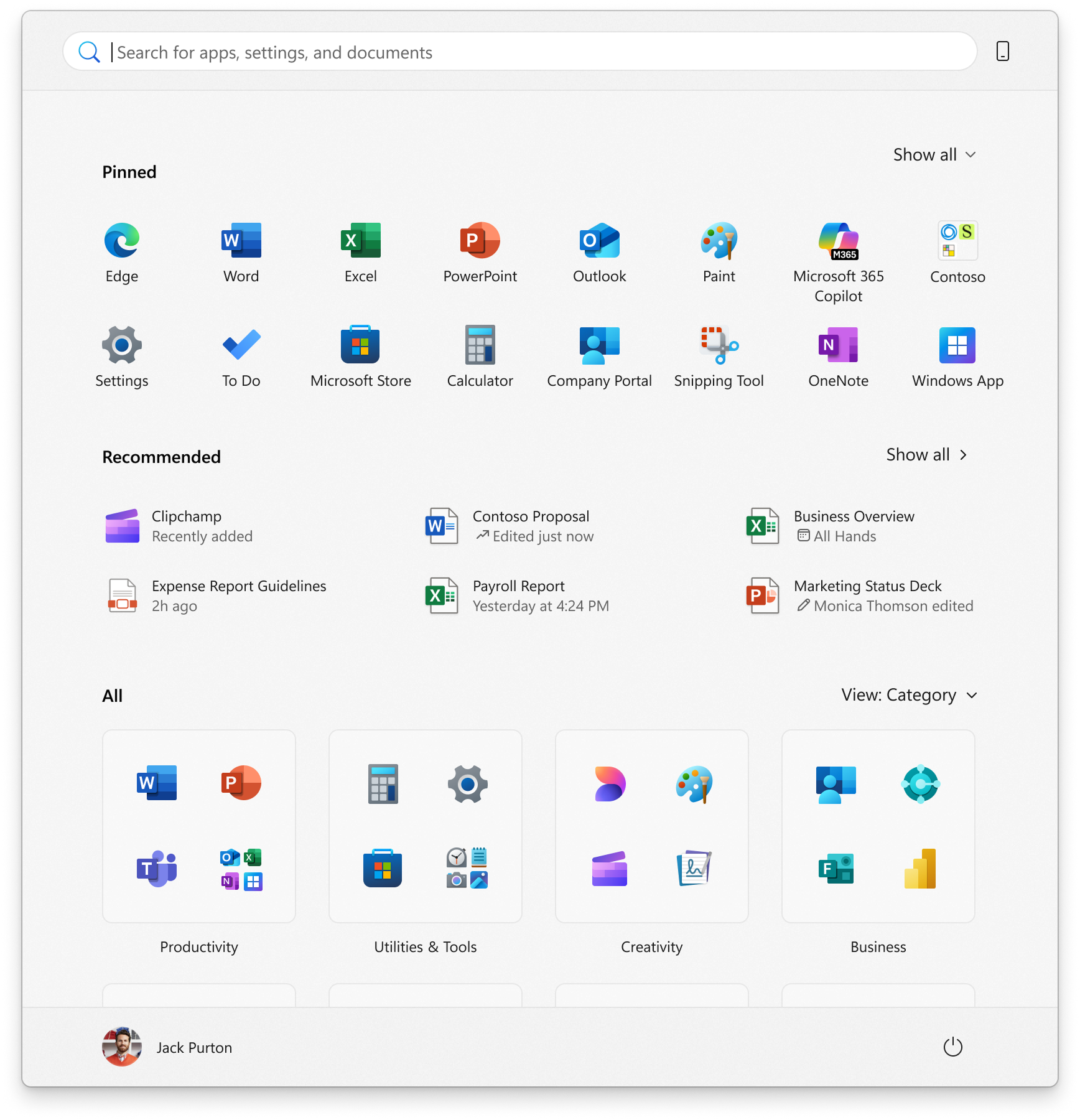This screenshot has width=1080, height=1120.
Task: Open the Contoso Proposal document
Action: [x=510, y=526]
